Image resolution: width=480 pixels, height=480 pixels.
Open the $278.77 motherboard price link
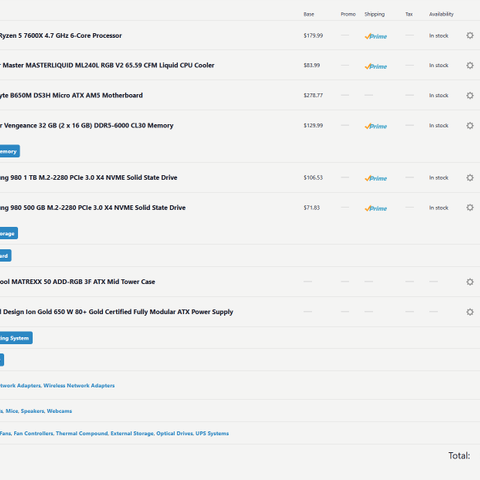(313, 95)
